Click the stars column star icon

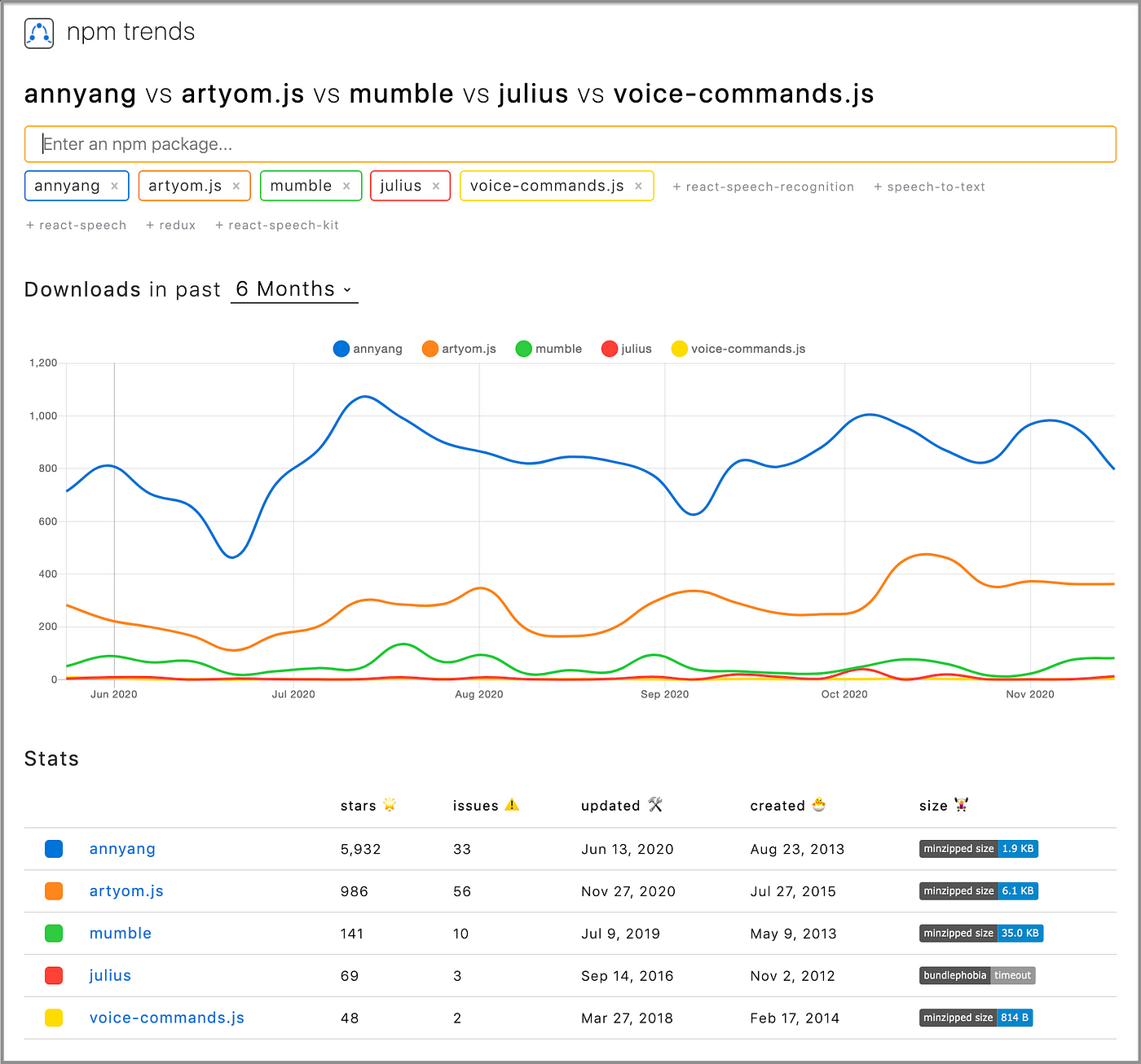390,805
